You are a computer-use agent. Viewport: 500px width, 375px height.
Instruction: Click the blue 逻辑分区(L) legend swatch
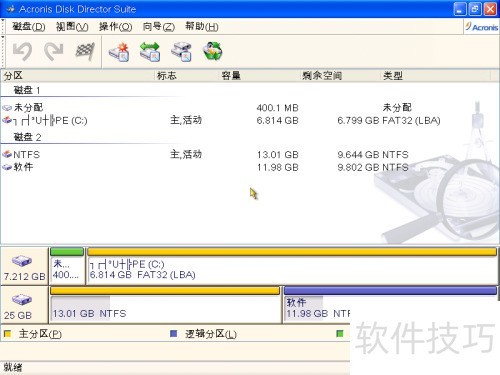pyautogui.click(x=173, y=333)
